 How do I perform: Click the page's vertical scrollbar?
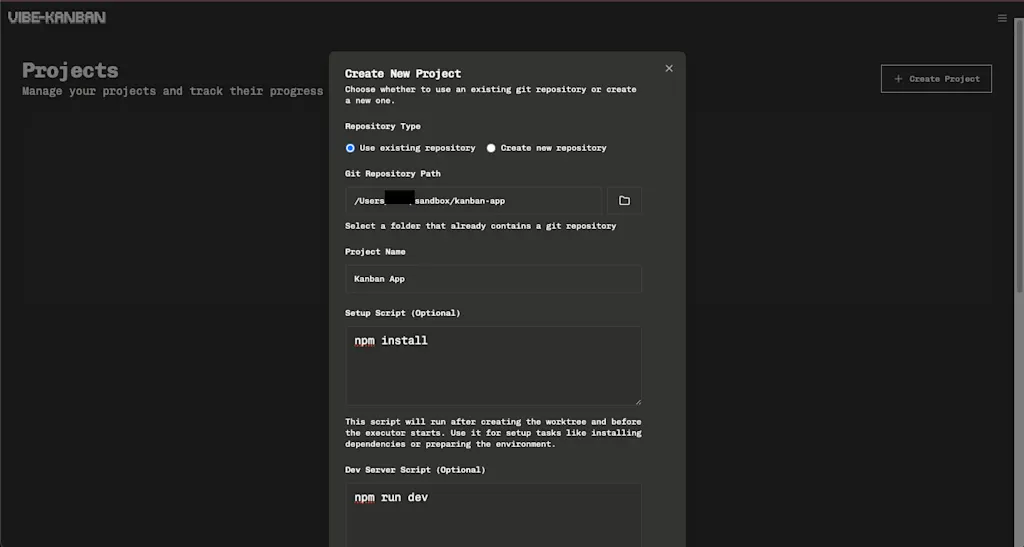pyautogui.click(x=1019, y=157)
